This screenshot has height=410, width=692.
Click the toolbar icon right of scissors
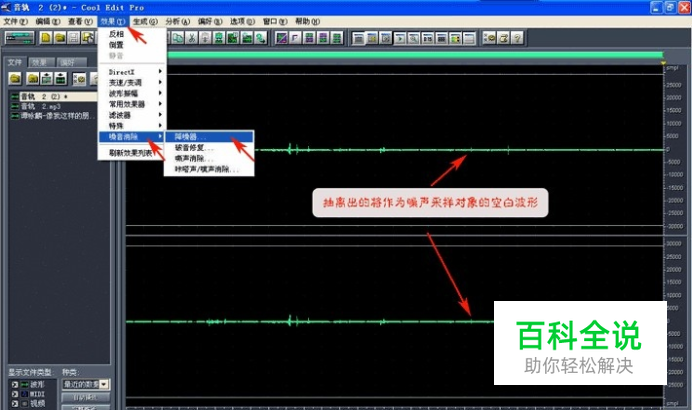pyautogui.click(x=205, y=38)
